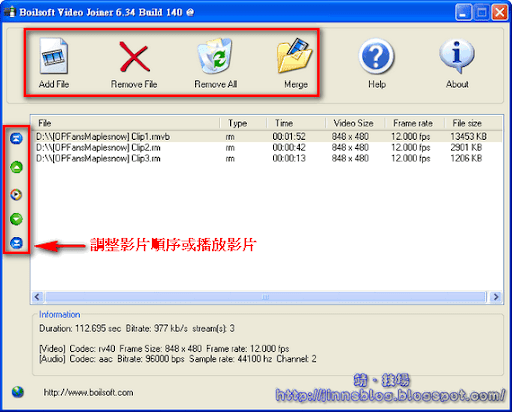This screenshot has width=512, height=412.
Task: Click the red X Remove File icon
Action: (134, 56)
